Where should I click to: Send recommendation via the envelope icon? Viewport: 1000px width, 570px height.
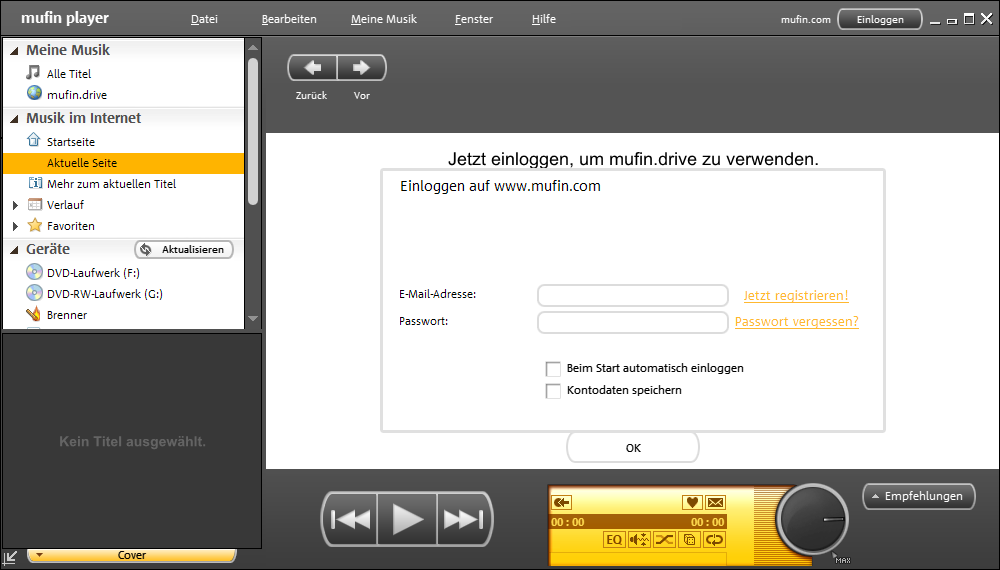coord(716,502)
